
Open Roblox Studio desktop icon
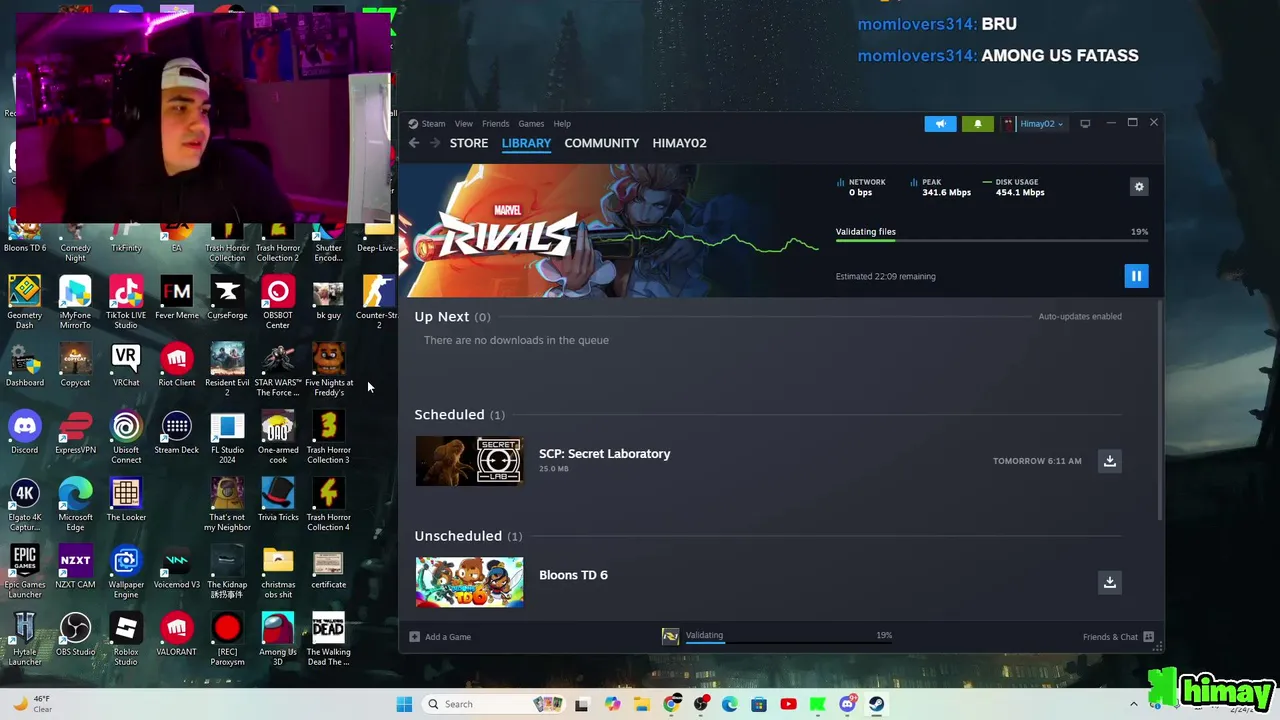pos(126,639)
